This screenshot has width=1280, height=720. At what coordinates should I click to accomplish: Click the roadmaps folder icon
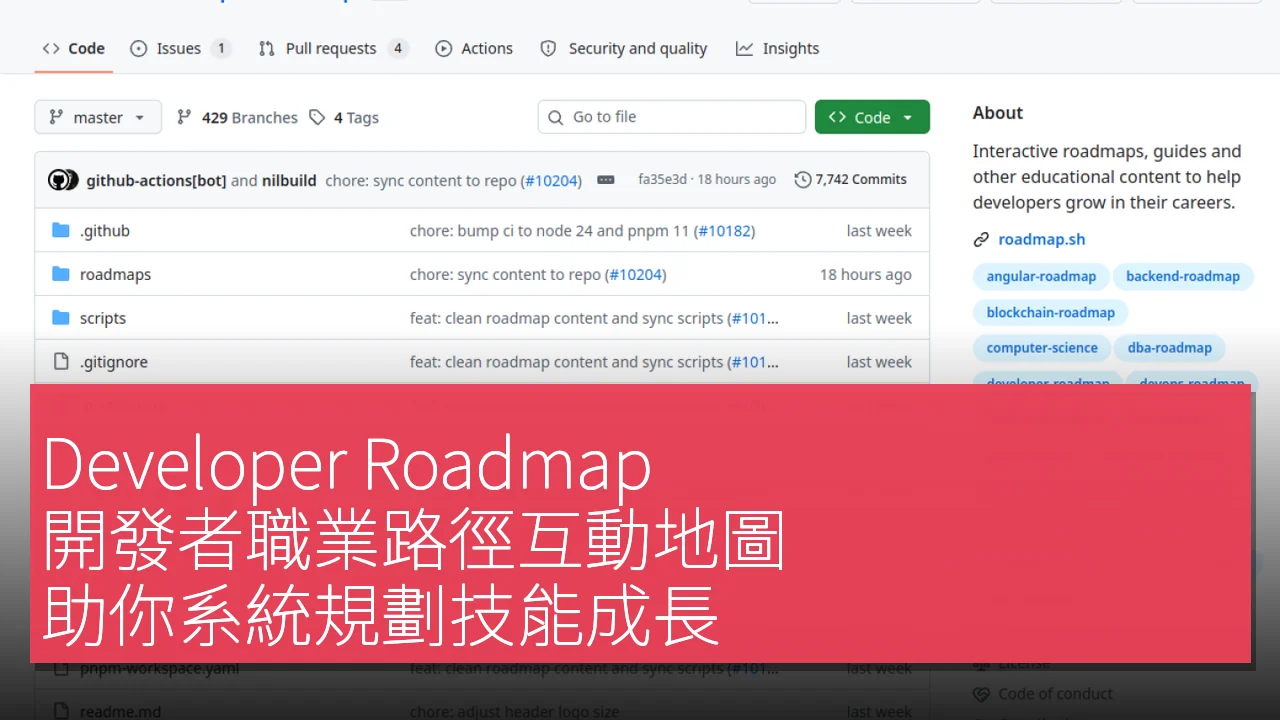click(x=61, y=274)
